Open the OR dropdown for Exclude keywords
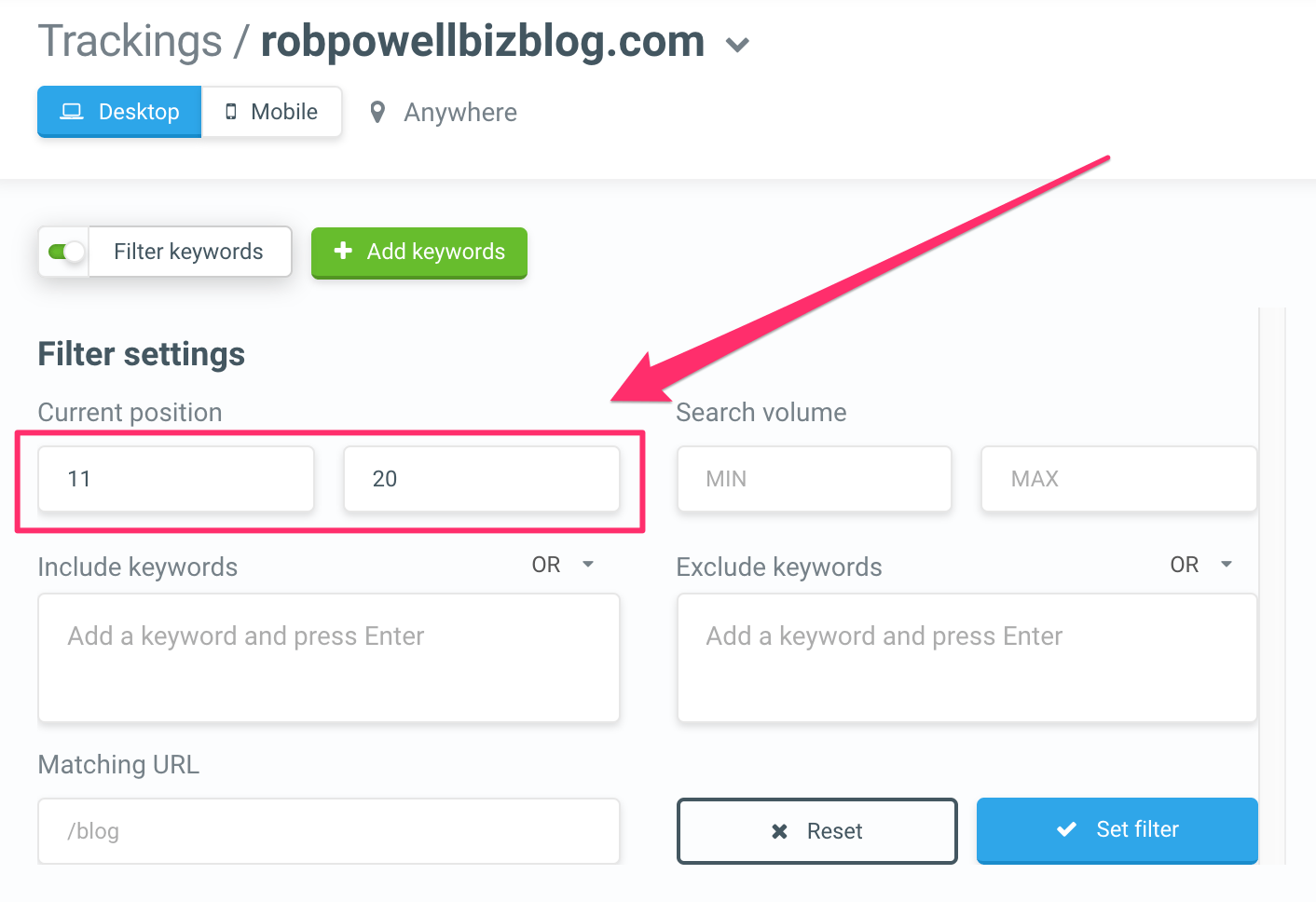 pos(1226,564)
